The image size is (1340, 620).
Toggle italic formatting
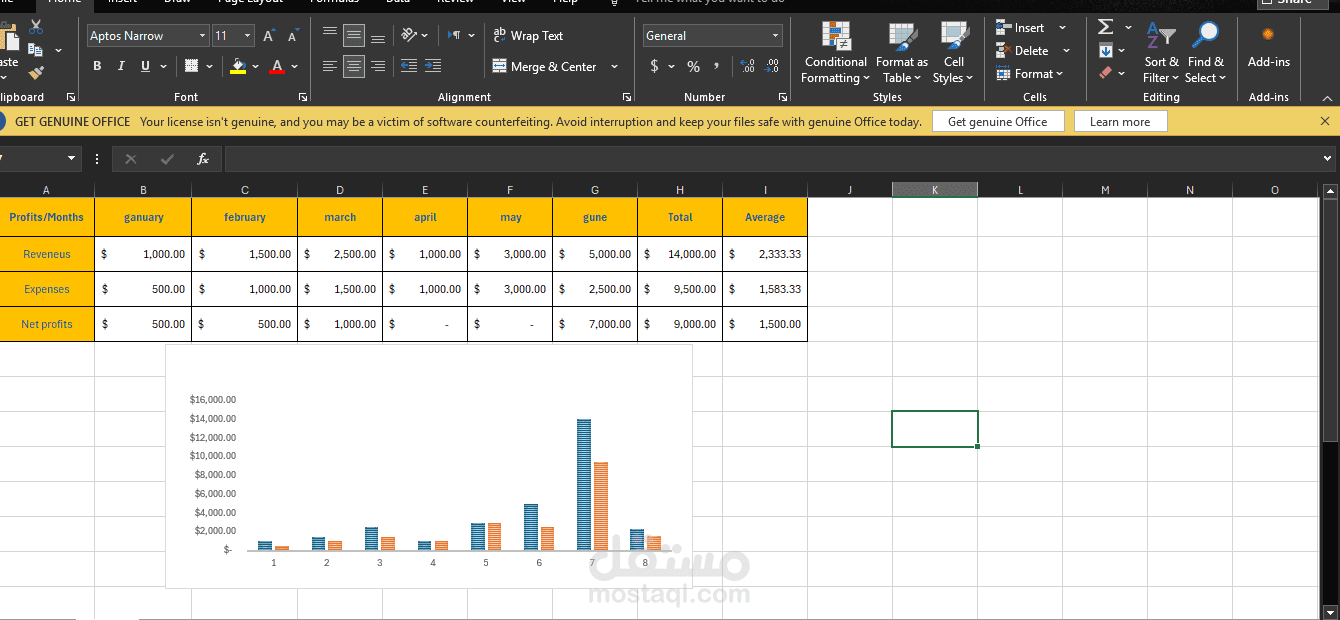click(121, 66)
